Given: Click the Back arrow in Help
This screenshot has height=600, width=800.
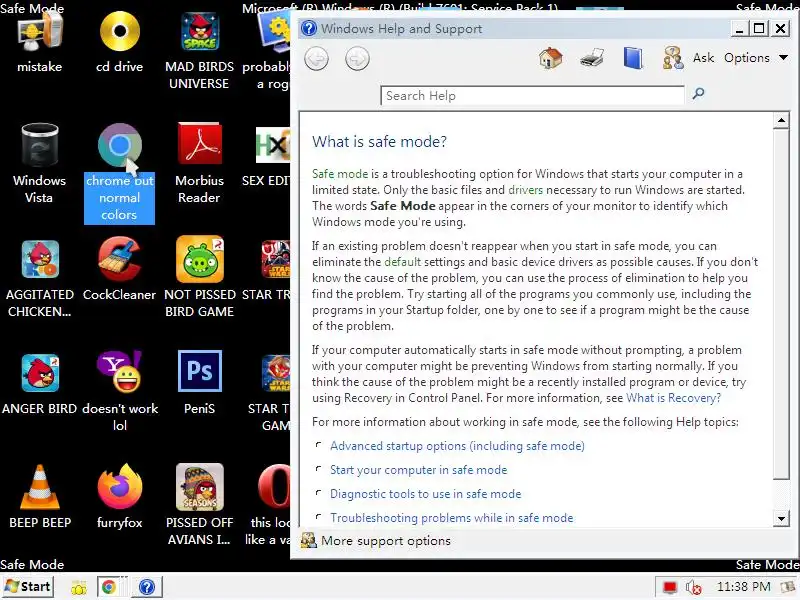Looking at the screenshot, I should coord(316,59).
